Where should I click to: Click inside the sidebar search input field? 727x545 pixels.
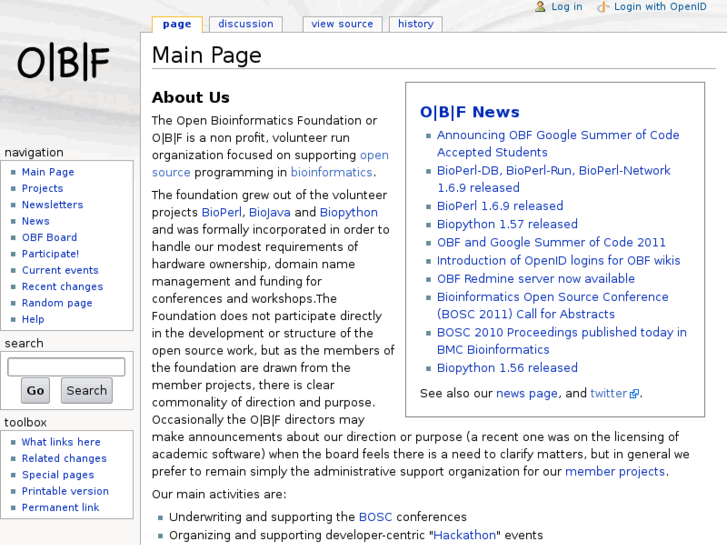66,367
